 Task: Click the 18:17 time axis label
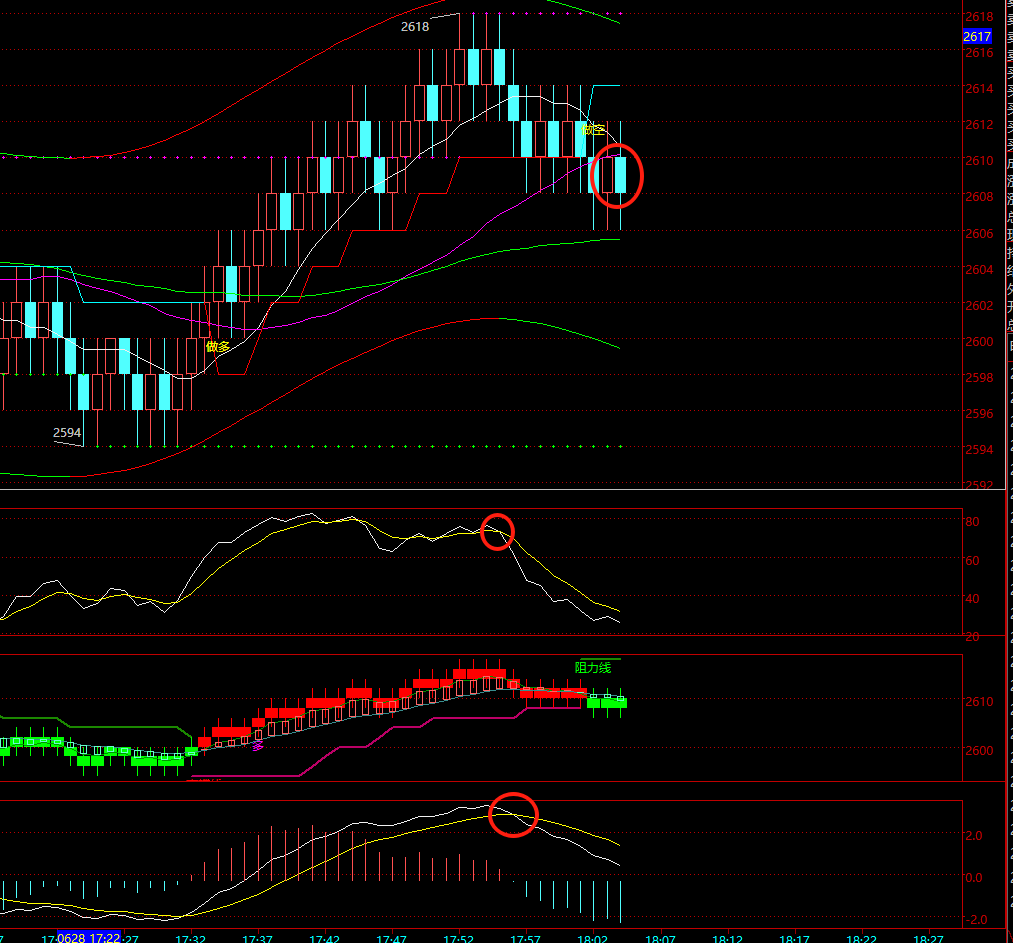(x=795, y=938)
